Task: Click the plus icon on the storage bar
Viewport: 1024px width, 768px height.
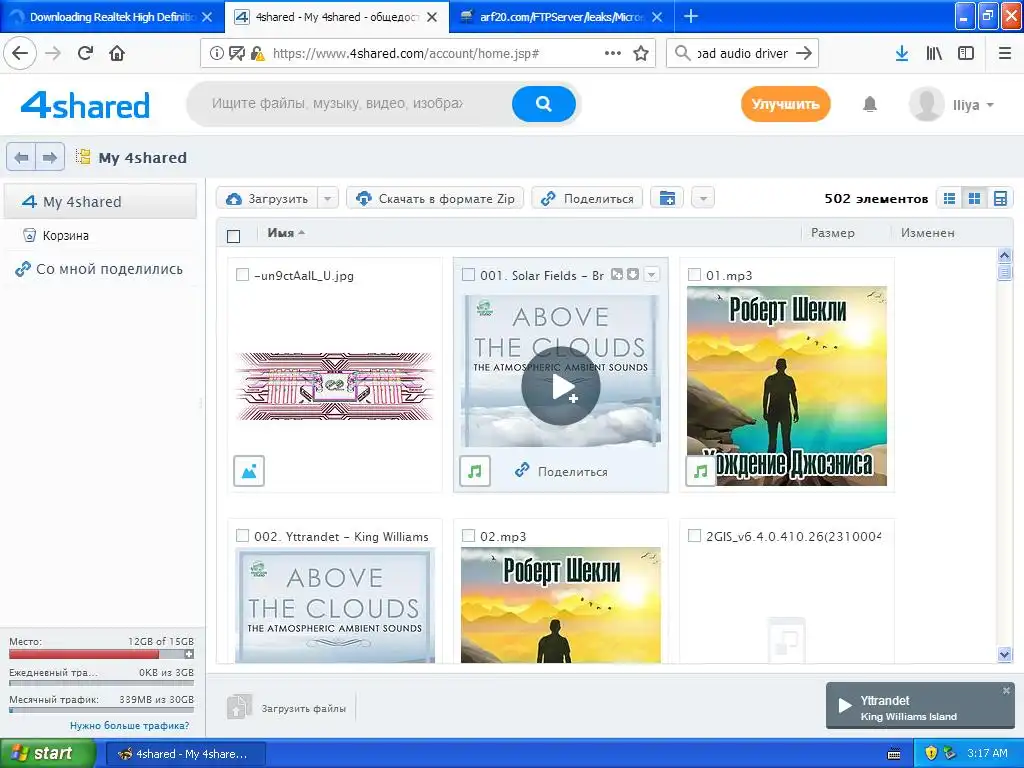Action: [x=189, y=654]
